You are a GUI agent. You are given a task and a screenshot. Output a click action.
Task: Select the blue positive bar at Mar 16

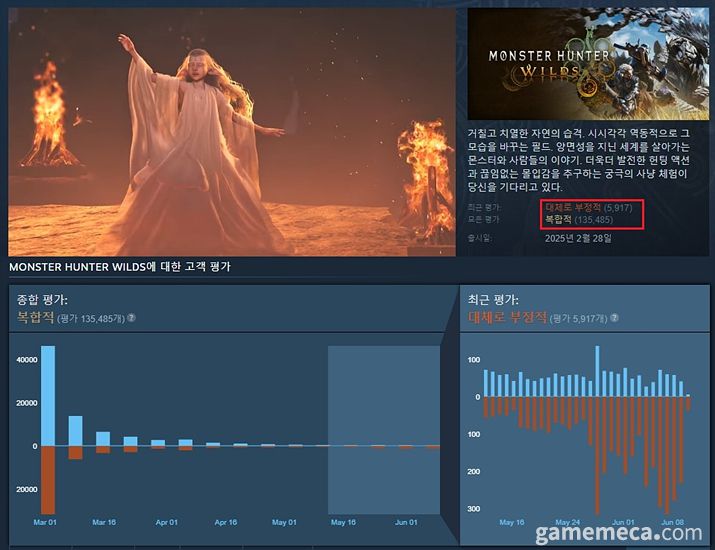pos(75,431)
